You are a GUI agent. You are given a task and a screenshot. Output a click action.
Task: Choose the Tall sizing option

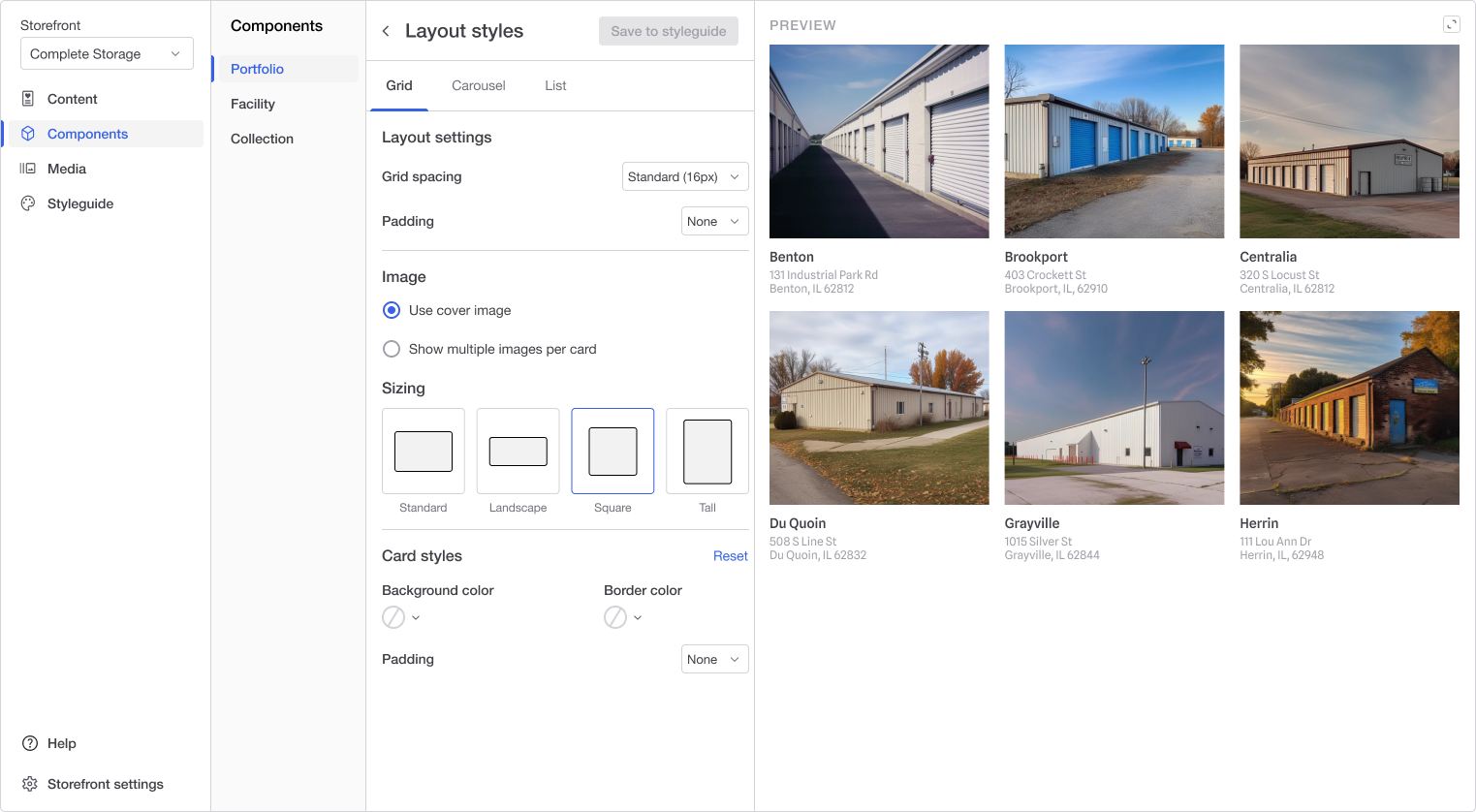707,452
